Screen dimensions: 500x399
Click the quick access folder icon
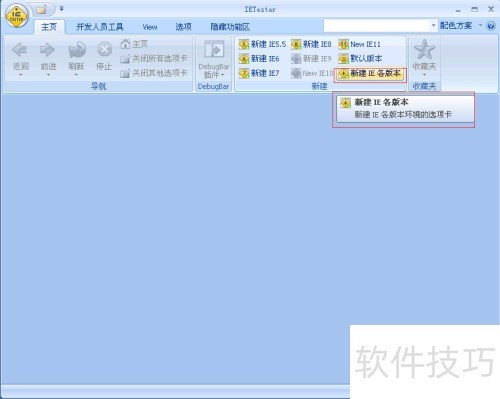pyautogui.click(x=41, y=10)
